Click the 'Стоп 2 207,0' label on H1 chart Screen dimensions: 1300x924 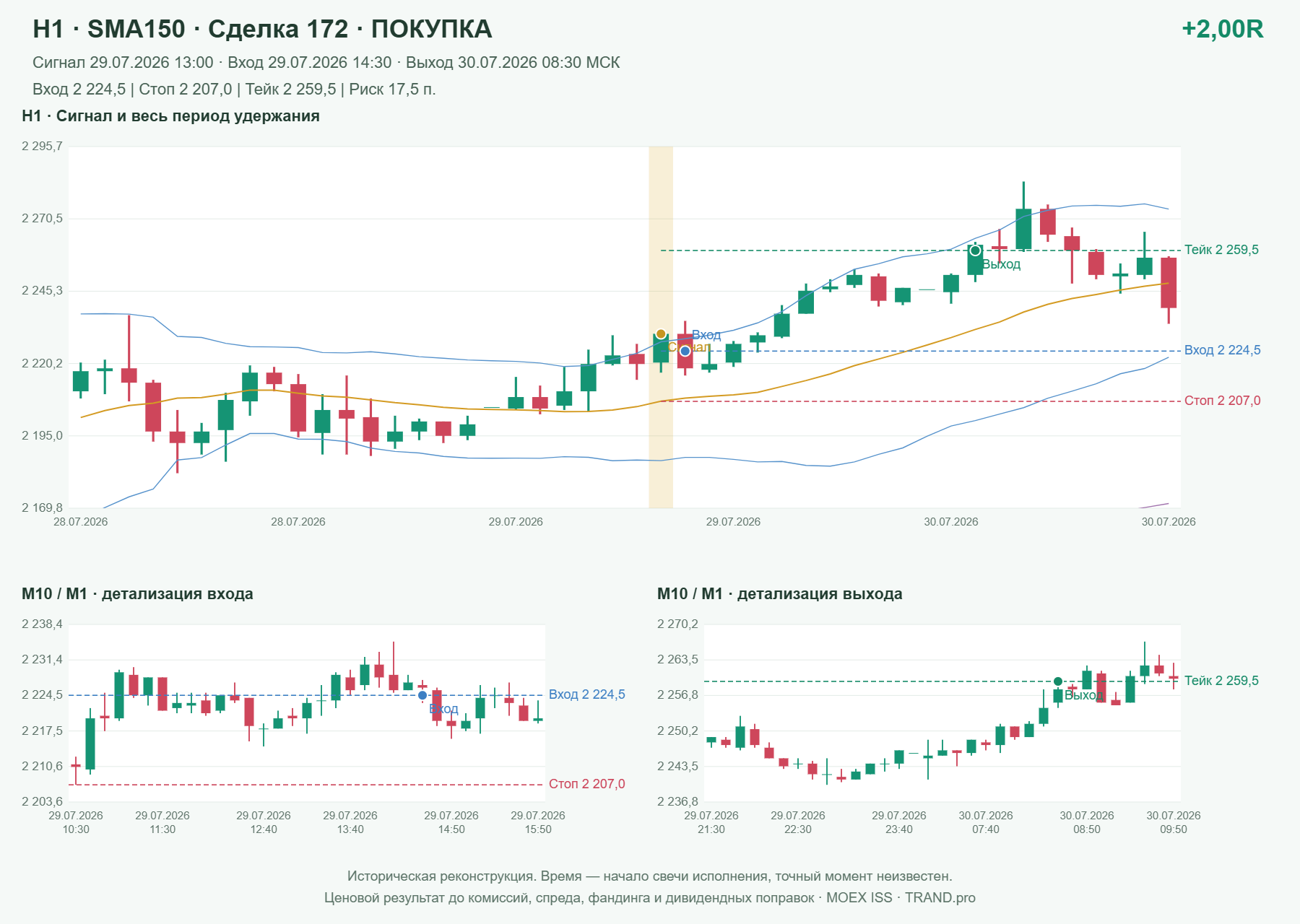click(1222, 401)
